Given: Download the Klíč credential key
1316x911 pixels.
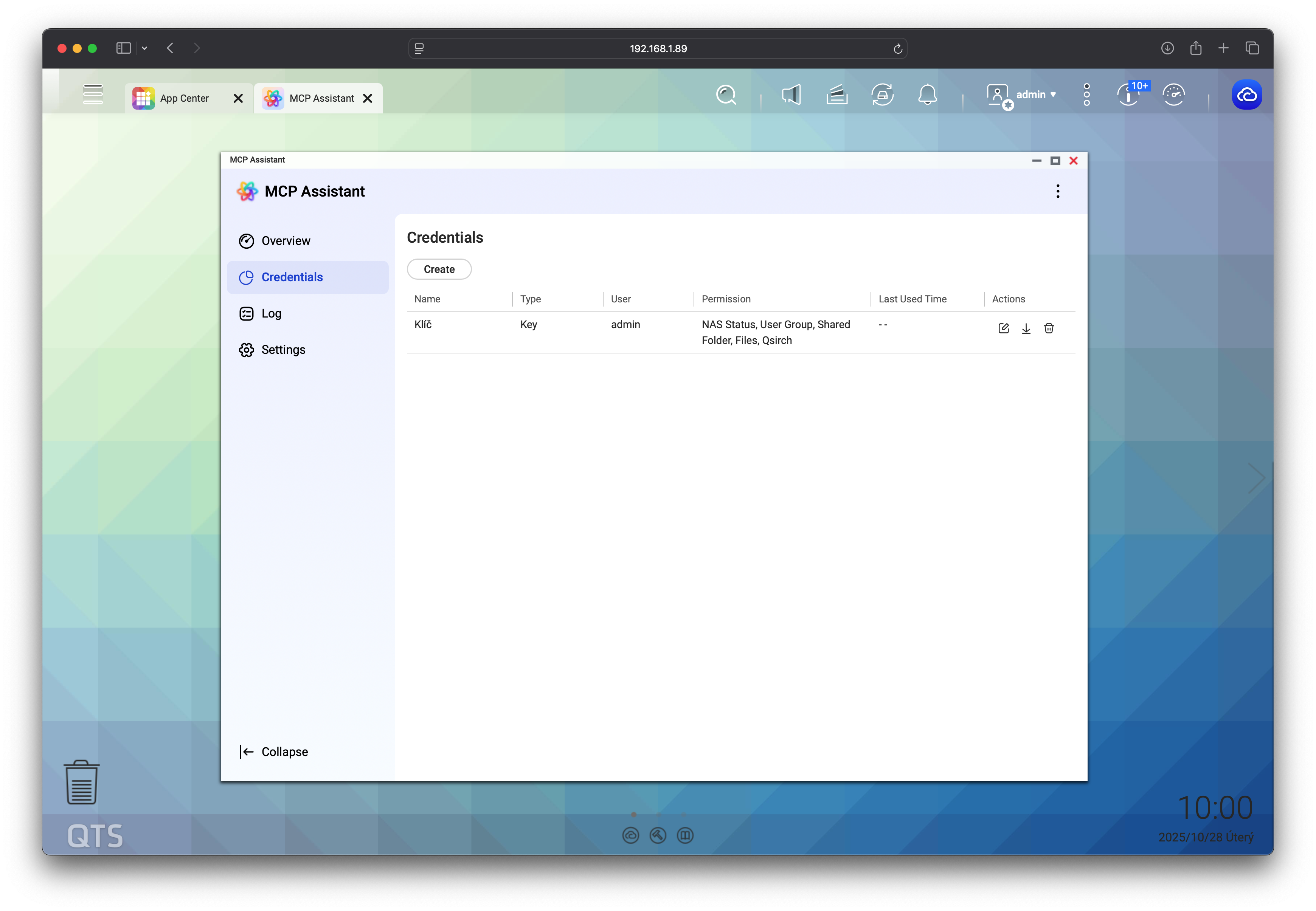Looking at the screenshot, I should pos(1026,328).
